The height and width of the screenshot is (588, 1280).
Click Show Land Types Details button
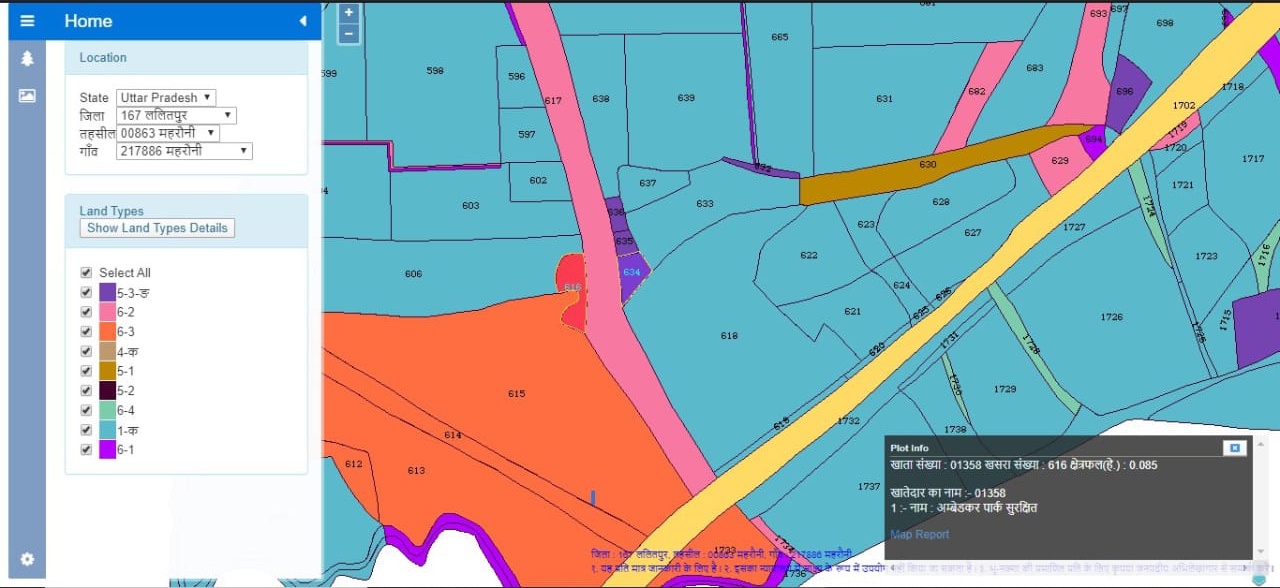pos(157,228)
